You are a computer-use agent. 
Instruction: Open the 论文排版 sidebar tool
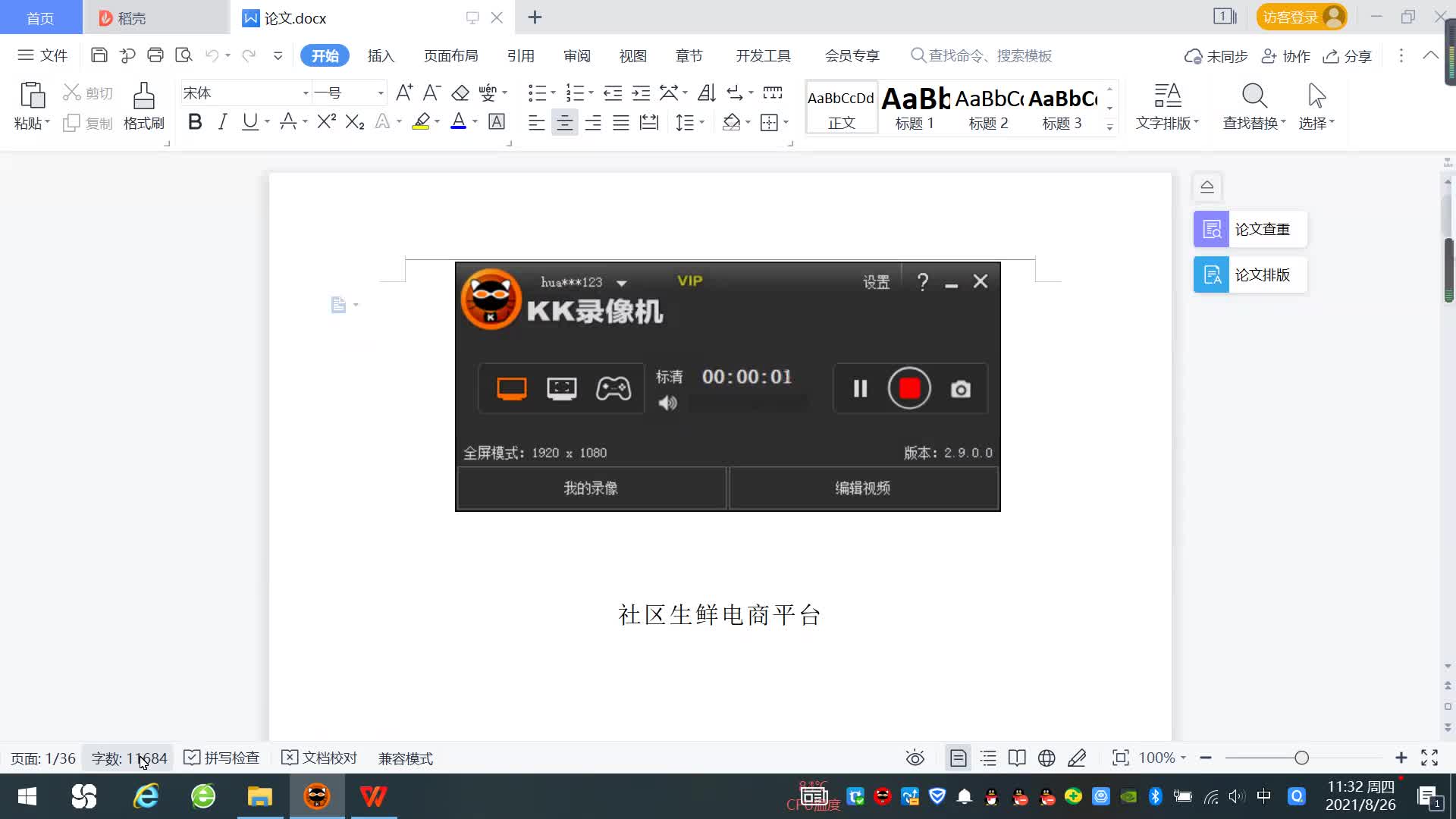coord(1250,275)
